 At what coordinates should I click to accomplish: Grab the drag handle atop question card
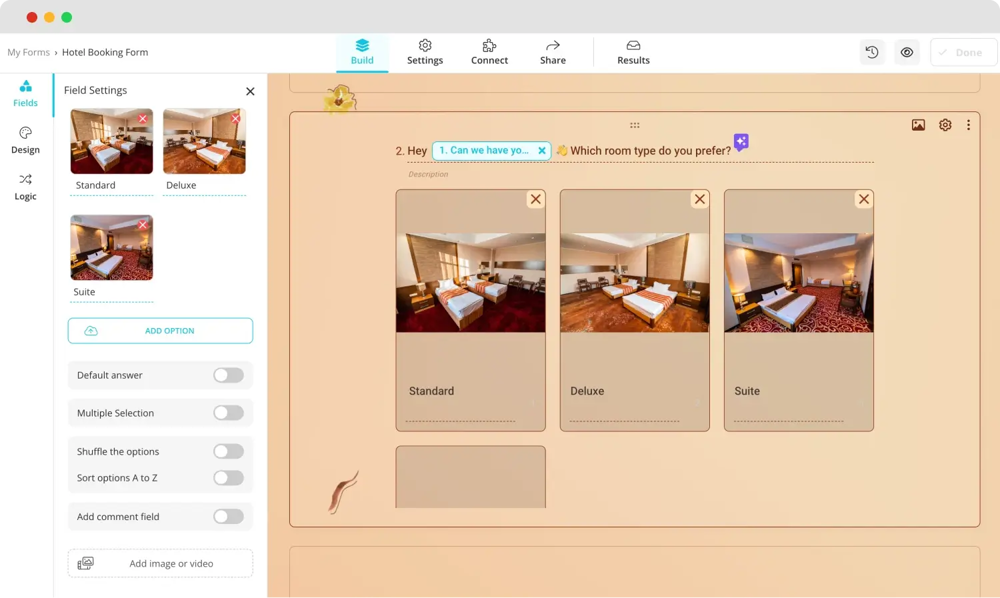[634, 125]
